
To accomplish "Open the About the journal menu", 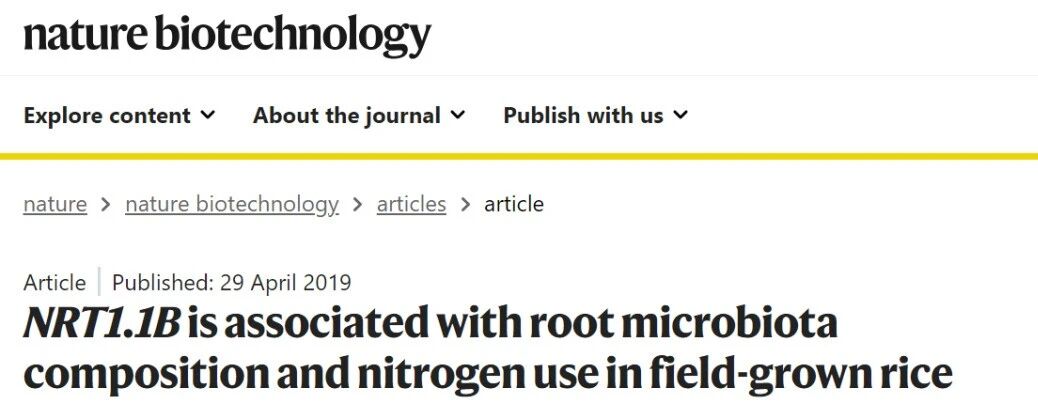I will point(346,116).
